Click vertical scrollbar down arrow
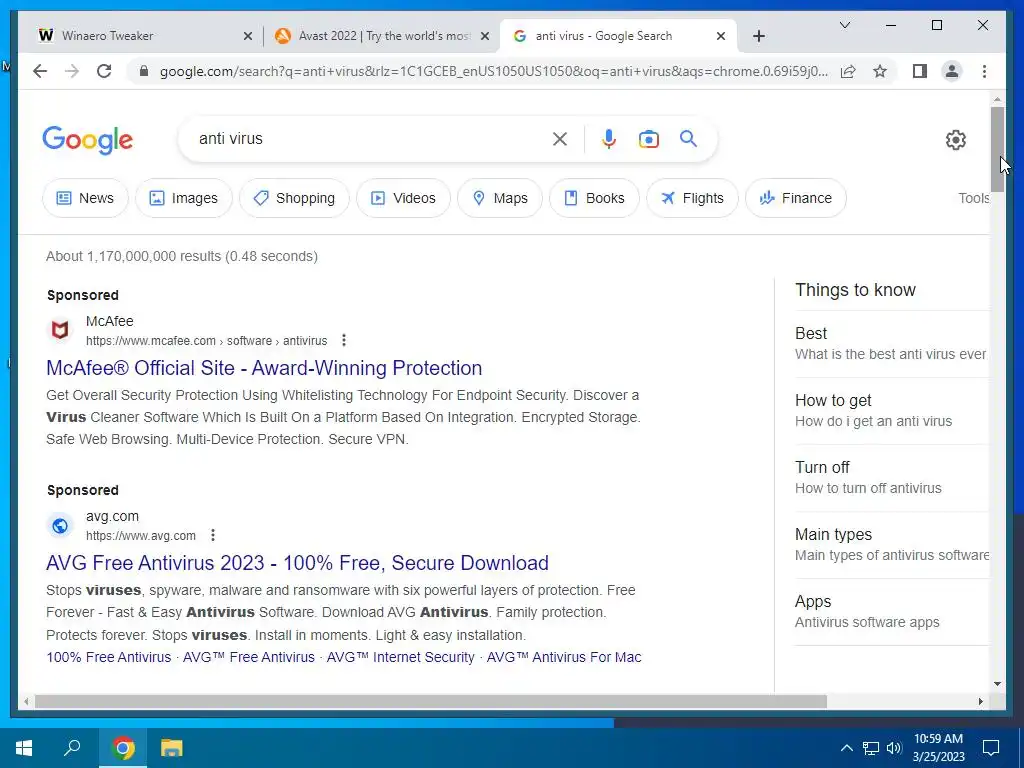1024x768 pixels. [997, 684]
